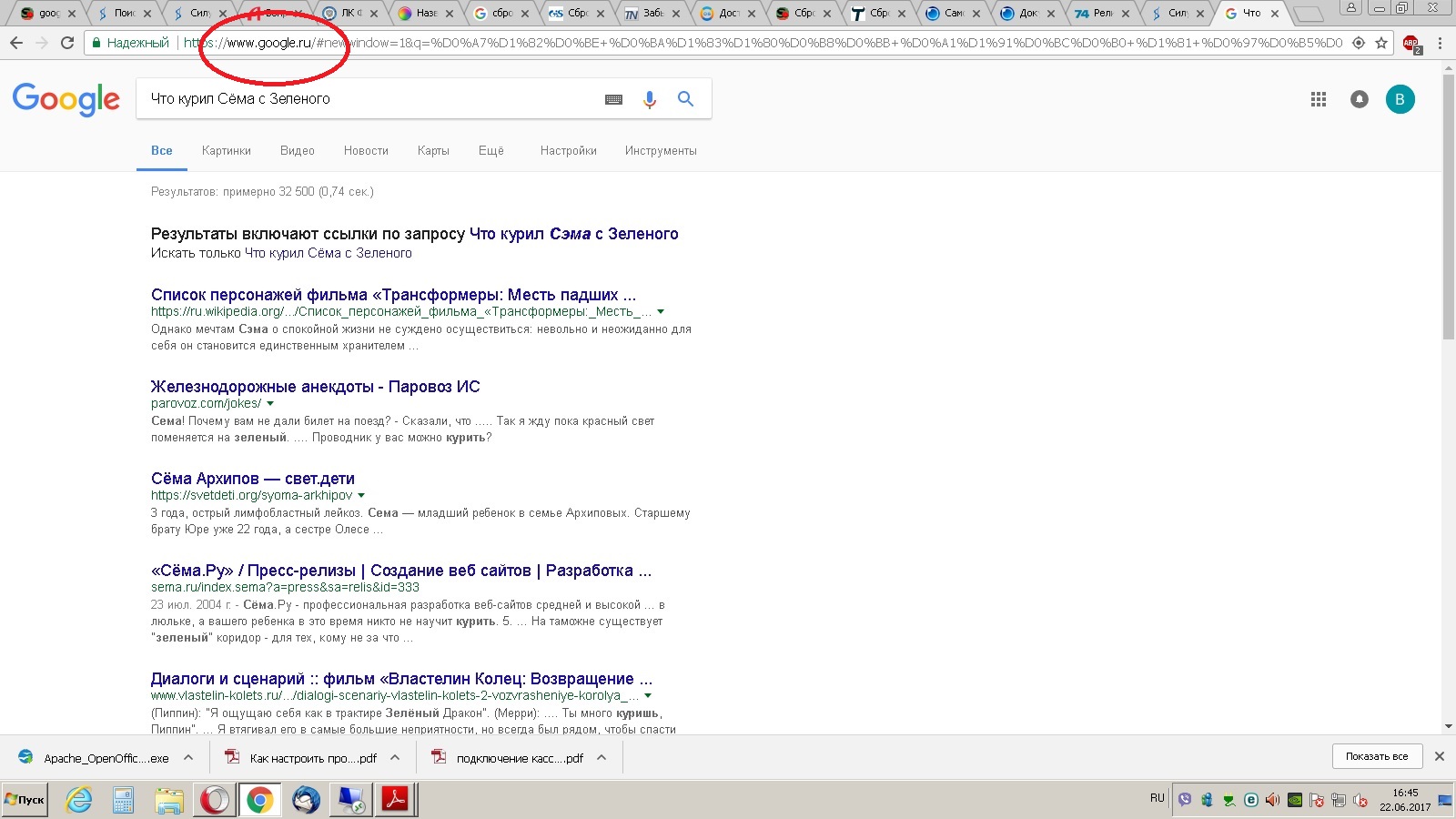
Task: Switch to Opera in the taskbar
Action: pos(215,800)
